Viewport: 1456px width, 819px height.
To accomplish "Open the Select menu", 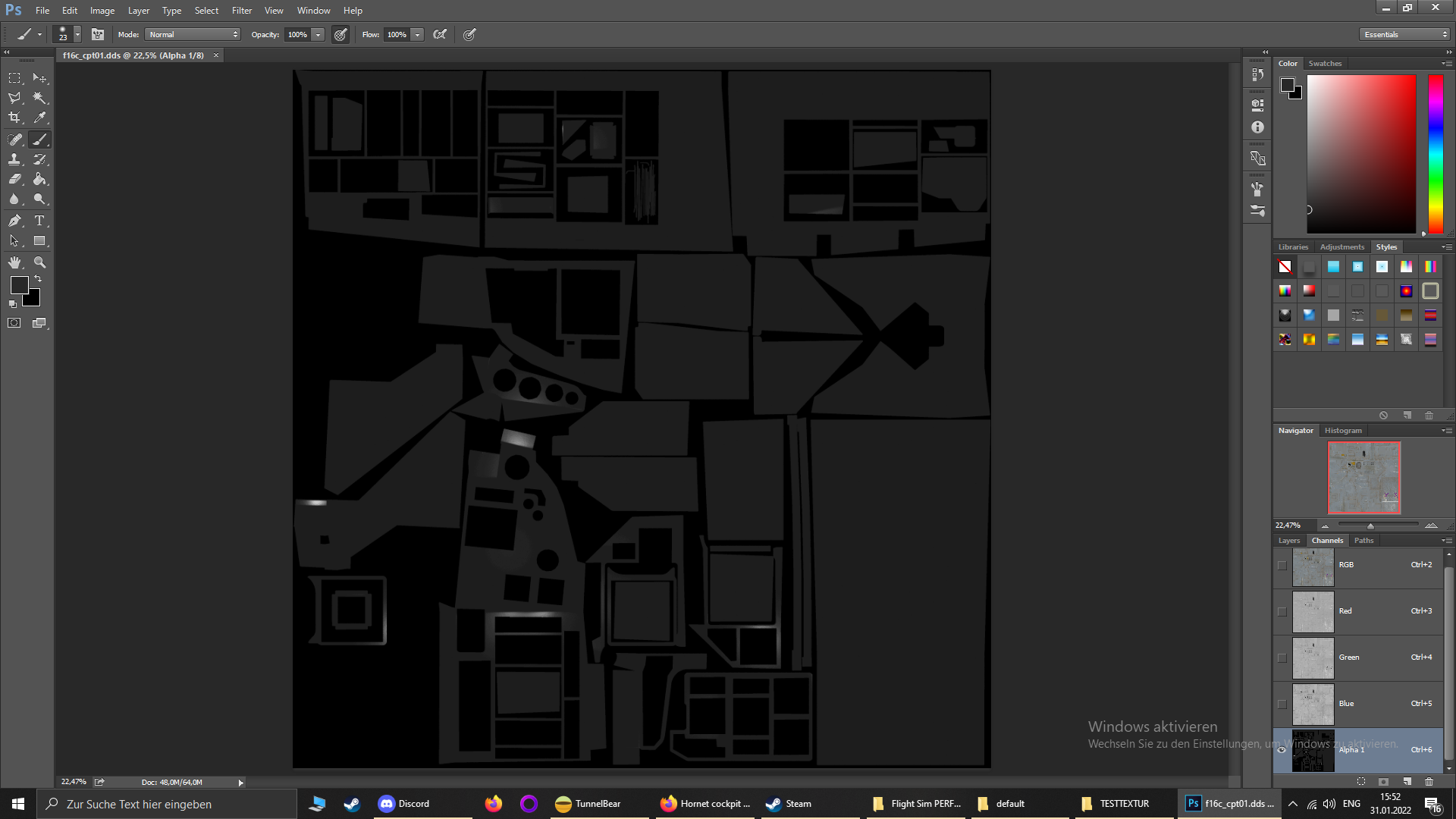I will [x=206, y=11].
